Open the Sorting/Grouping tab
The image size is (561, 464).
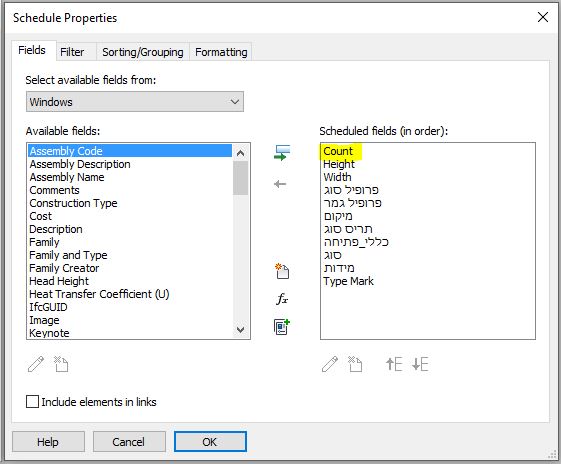click(x=143, y=52)
